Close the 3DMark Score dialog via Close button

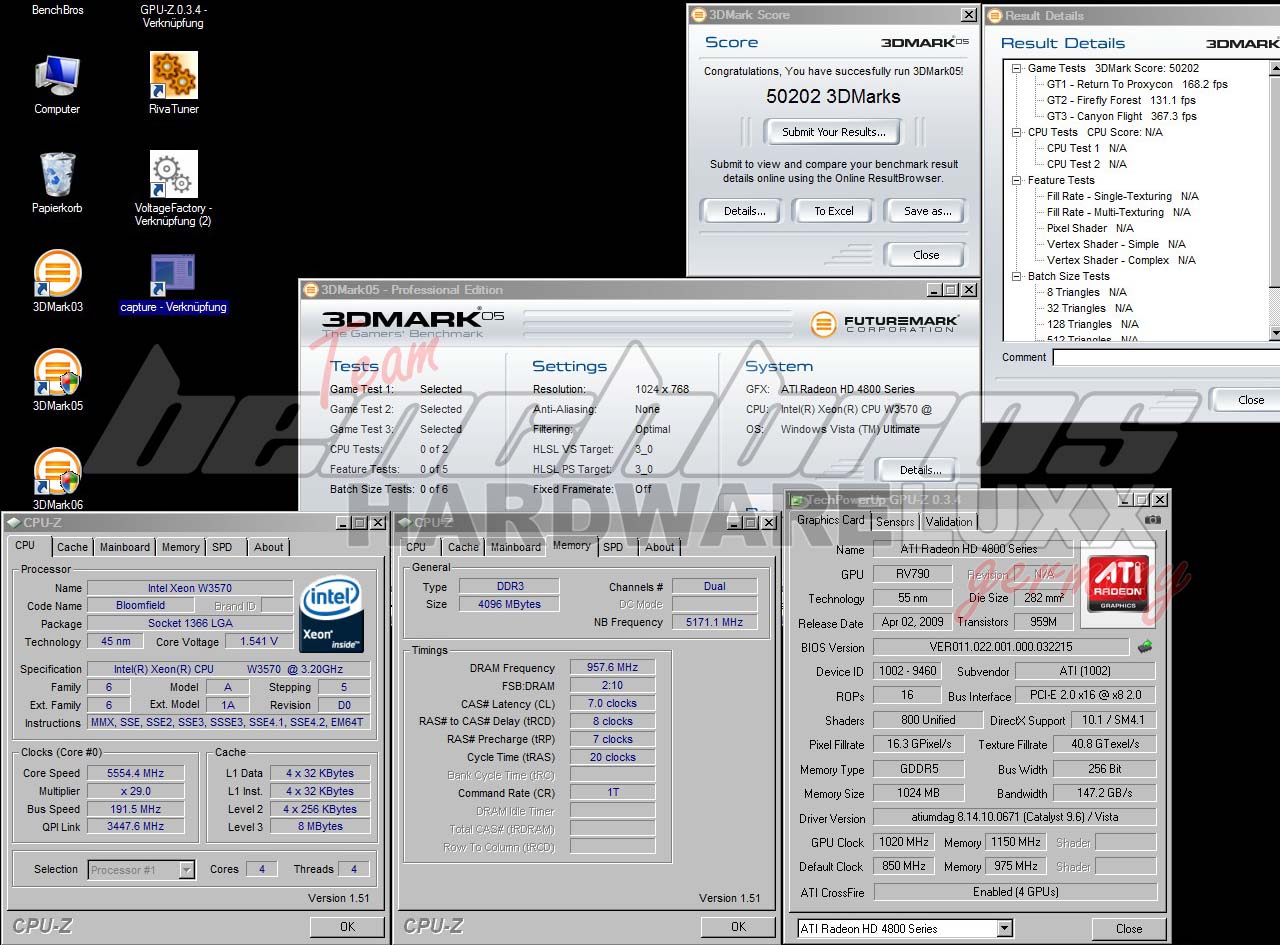pos(926,255)
